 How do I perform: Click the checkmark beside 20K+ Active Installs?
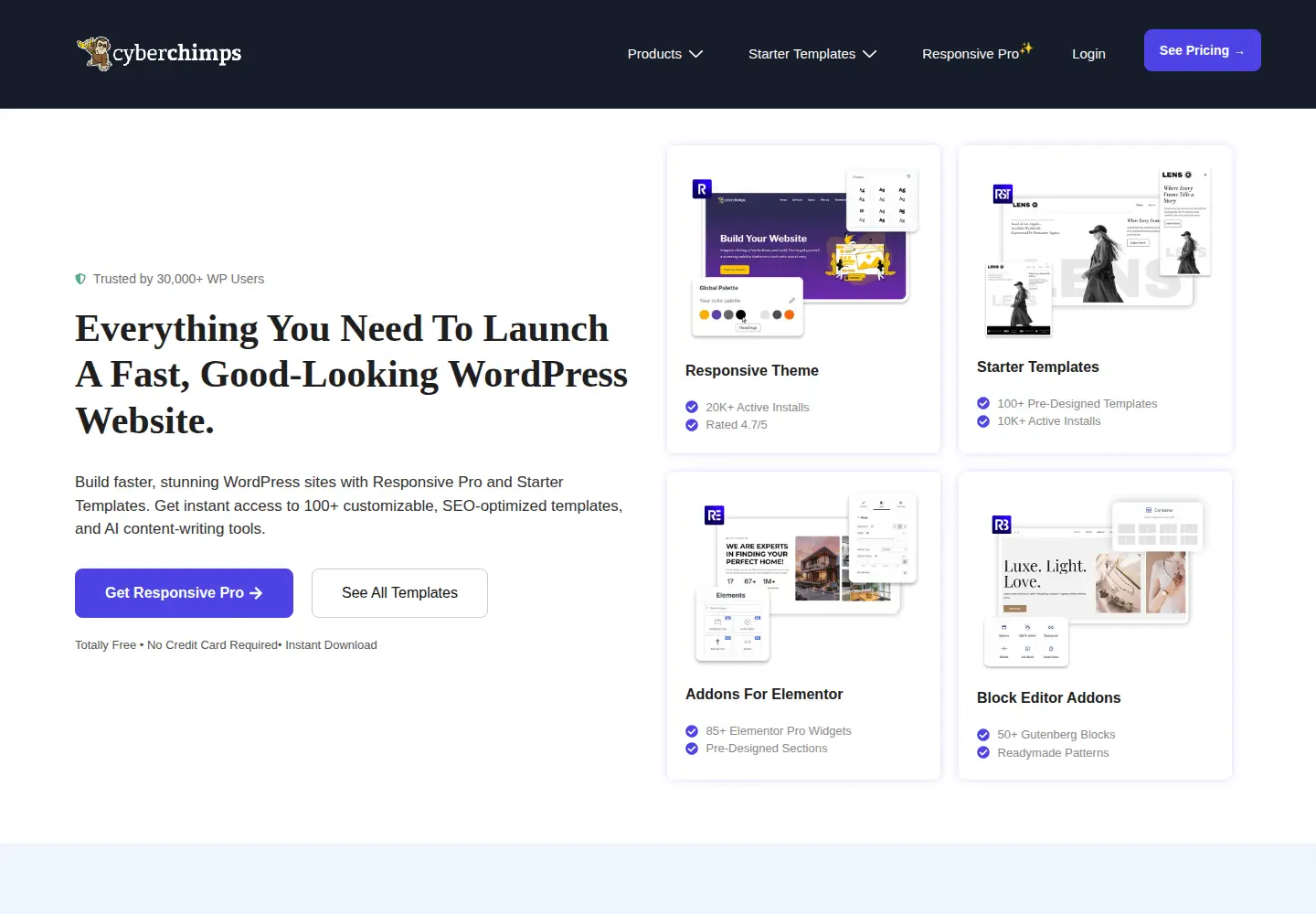(692, 407)
